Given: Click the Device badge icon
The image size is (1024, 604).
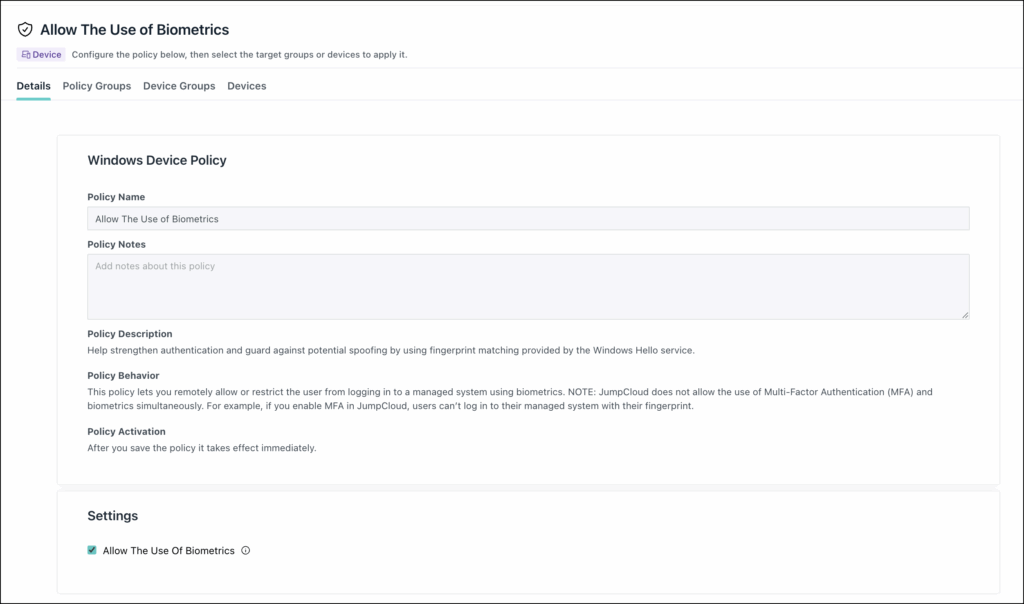Looking at the screenshot, I should click(26, 55).
